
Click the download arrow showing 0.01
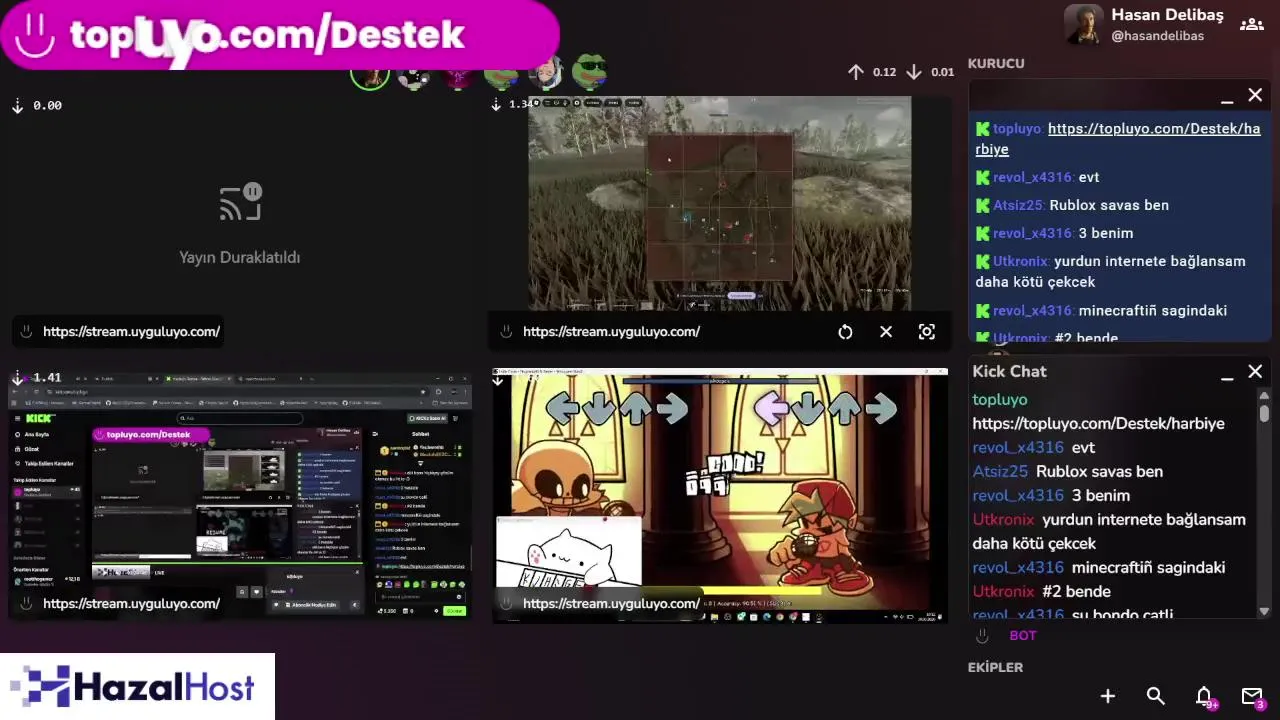click(x=914, y=72)
